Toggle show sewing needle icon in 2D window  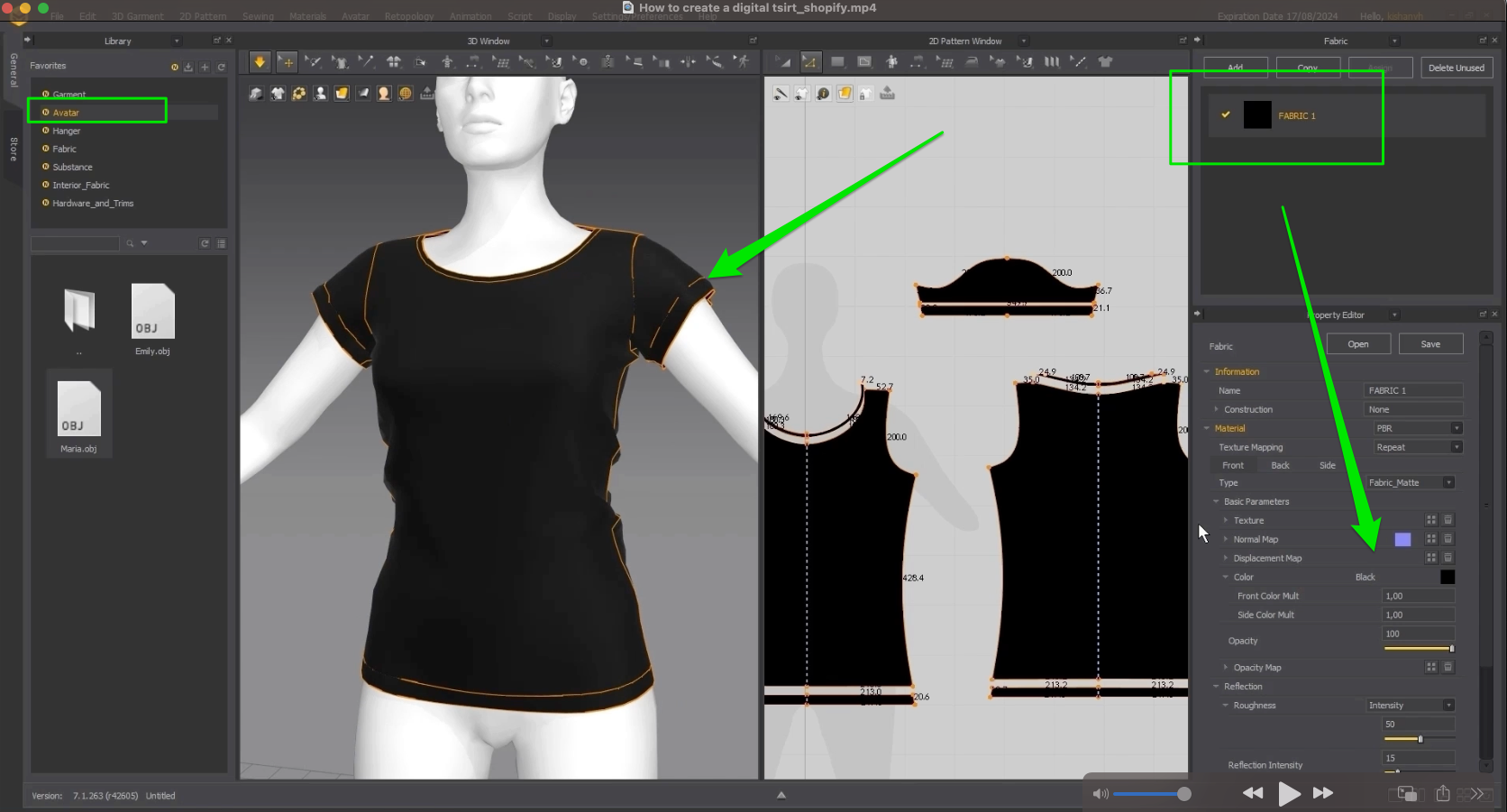tap(781, 94)
